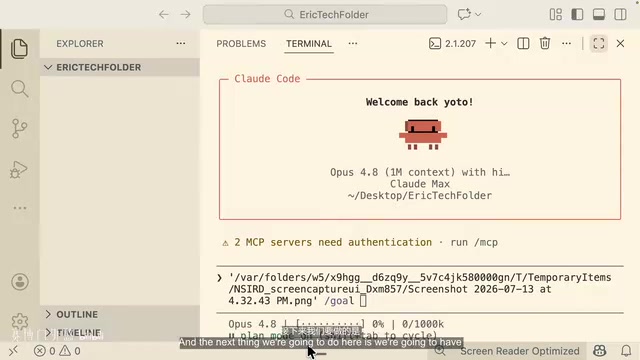Open the chat icon in title bar

[464, 14]
